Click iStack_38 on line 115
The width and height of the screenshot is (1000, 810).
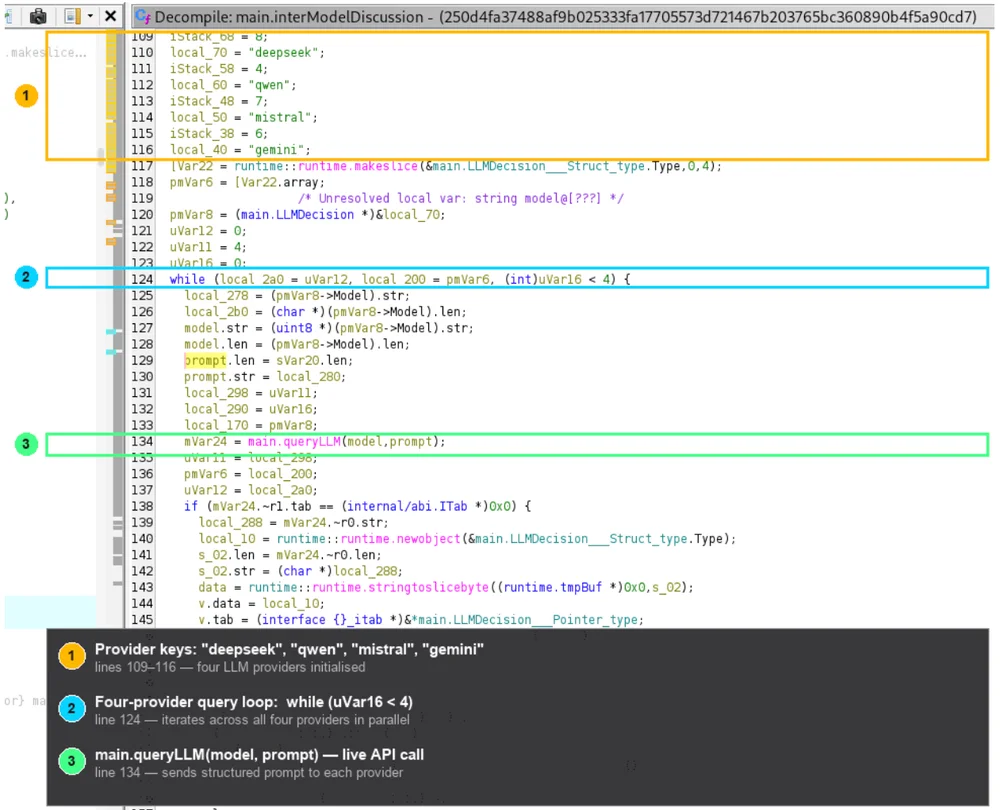[x=202, y=133]
